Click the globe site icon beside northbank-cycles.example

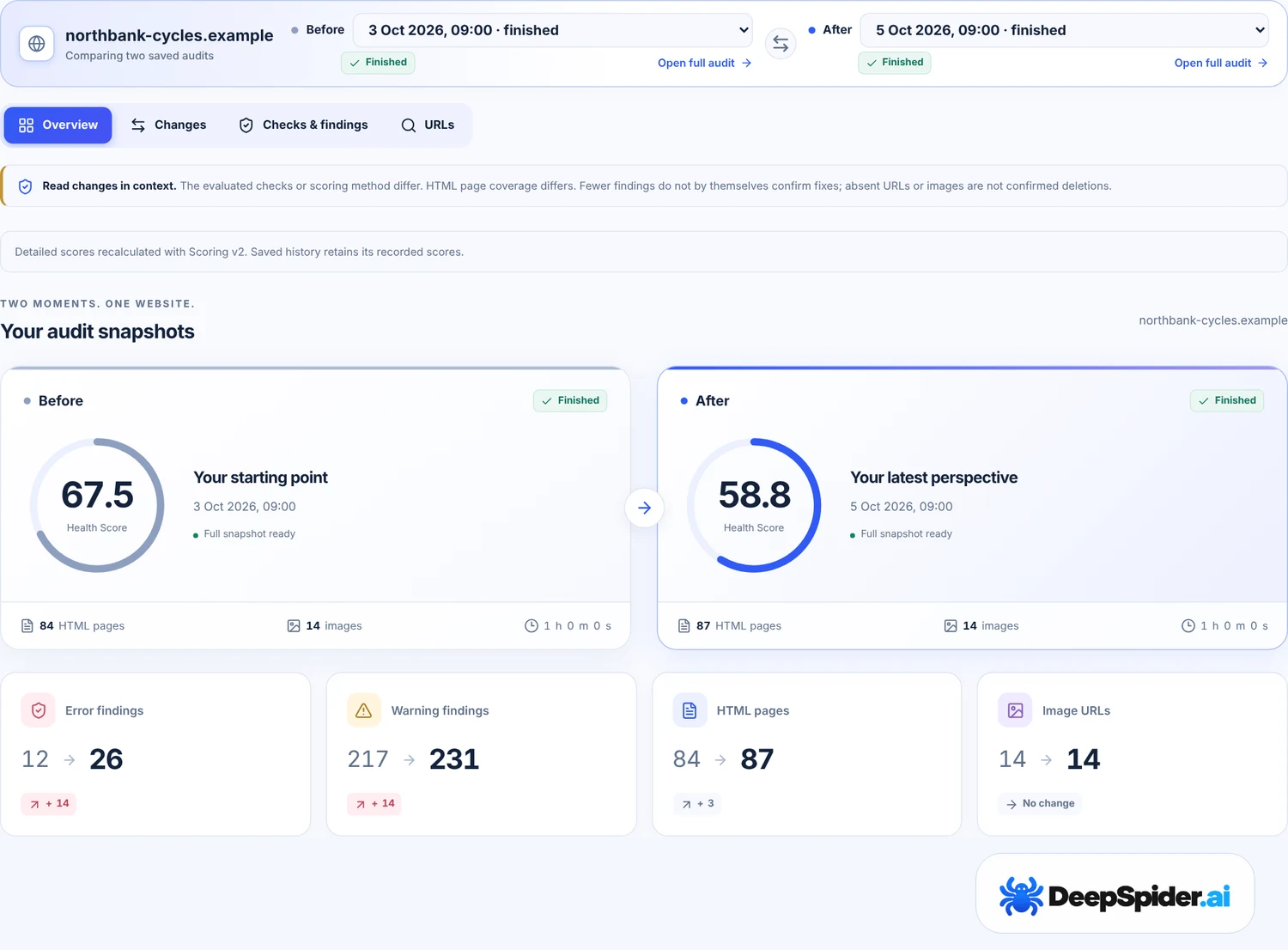click(37, 44)
